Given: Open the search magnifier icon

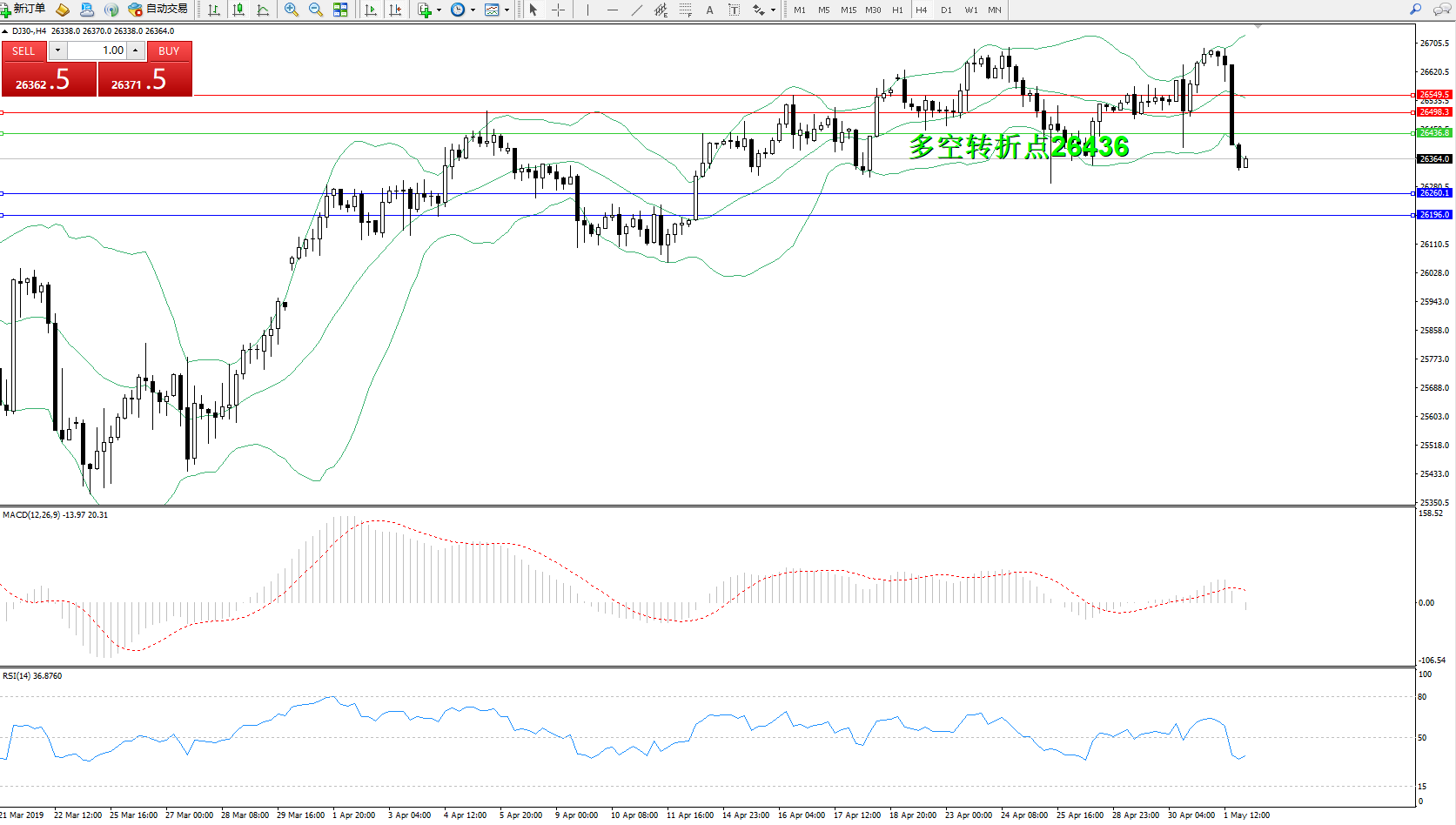Looking at the screenshot, I should (1415, 10).
